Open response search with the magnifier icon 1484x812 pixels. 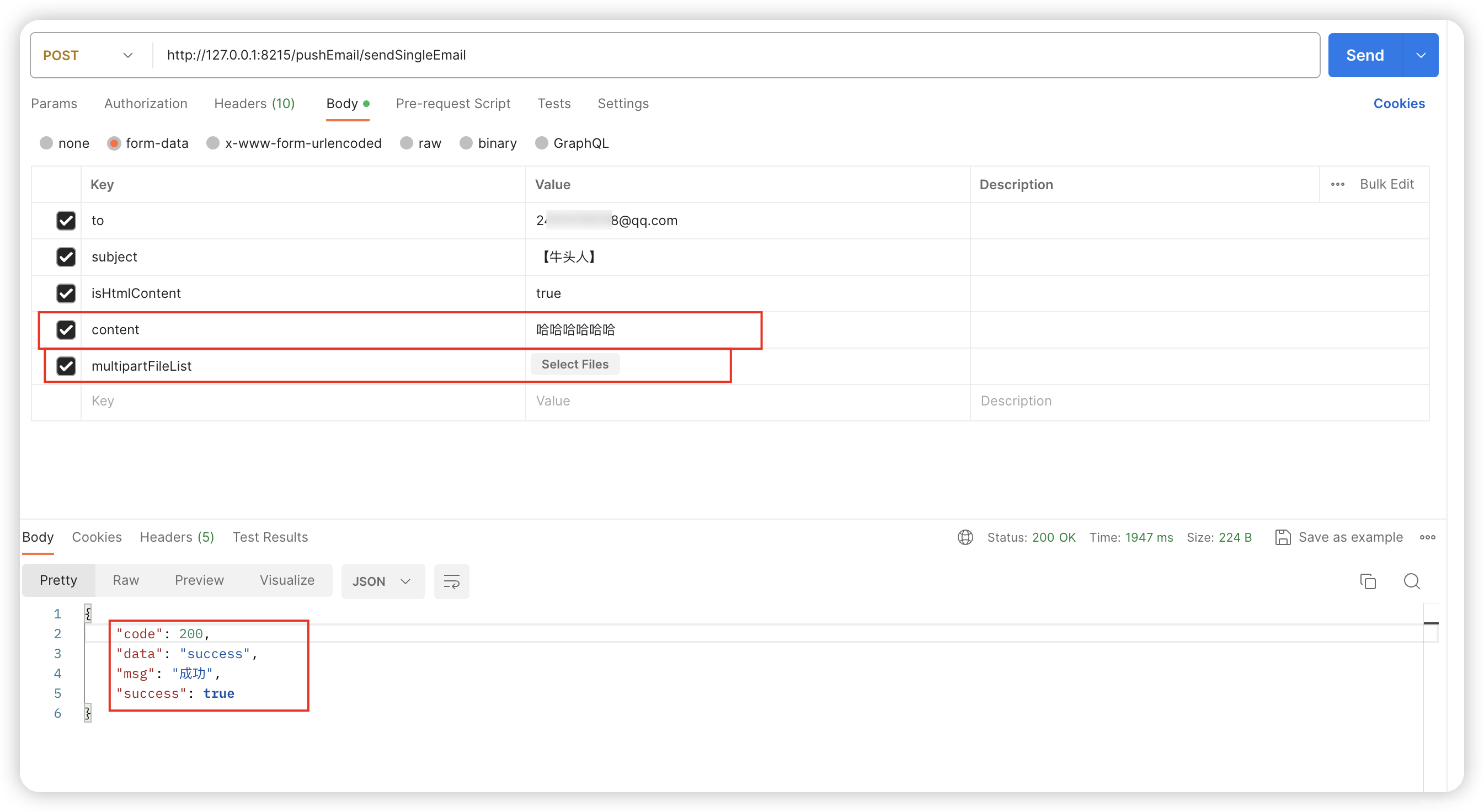point(1411,581)
